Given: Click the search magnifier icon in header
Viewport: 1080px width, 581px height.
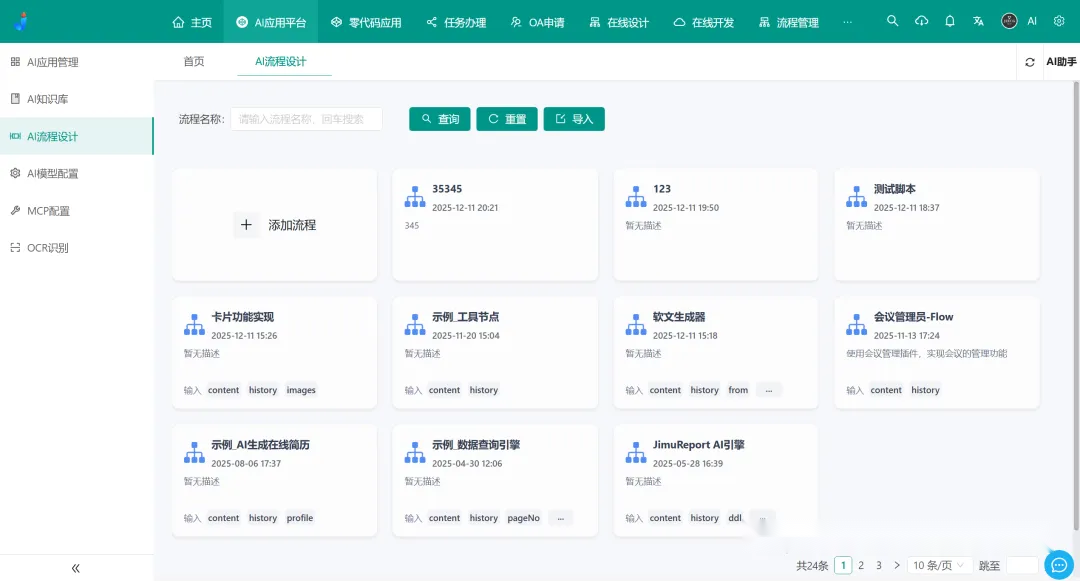Looking at the screenshot, I should click(893, 21).
